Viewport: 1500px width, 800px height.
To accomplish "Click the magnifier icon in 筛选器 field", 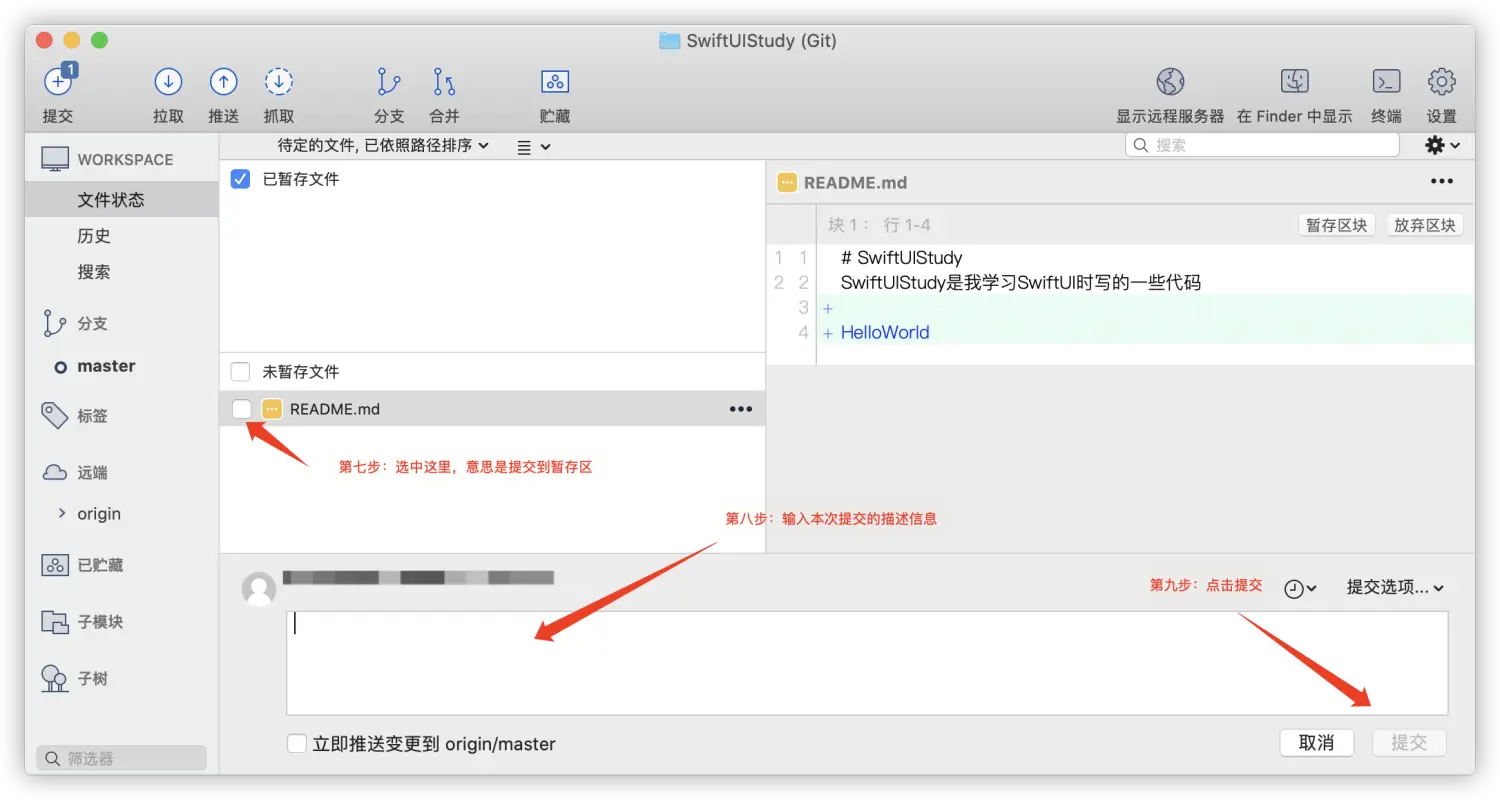I will (x=53, y=759).
